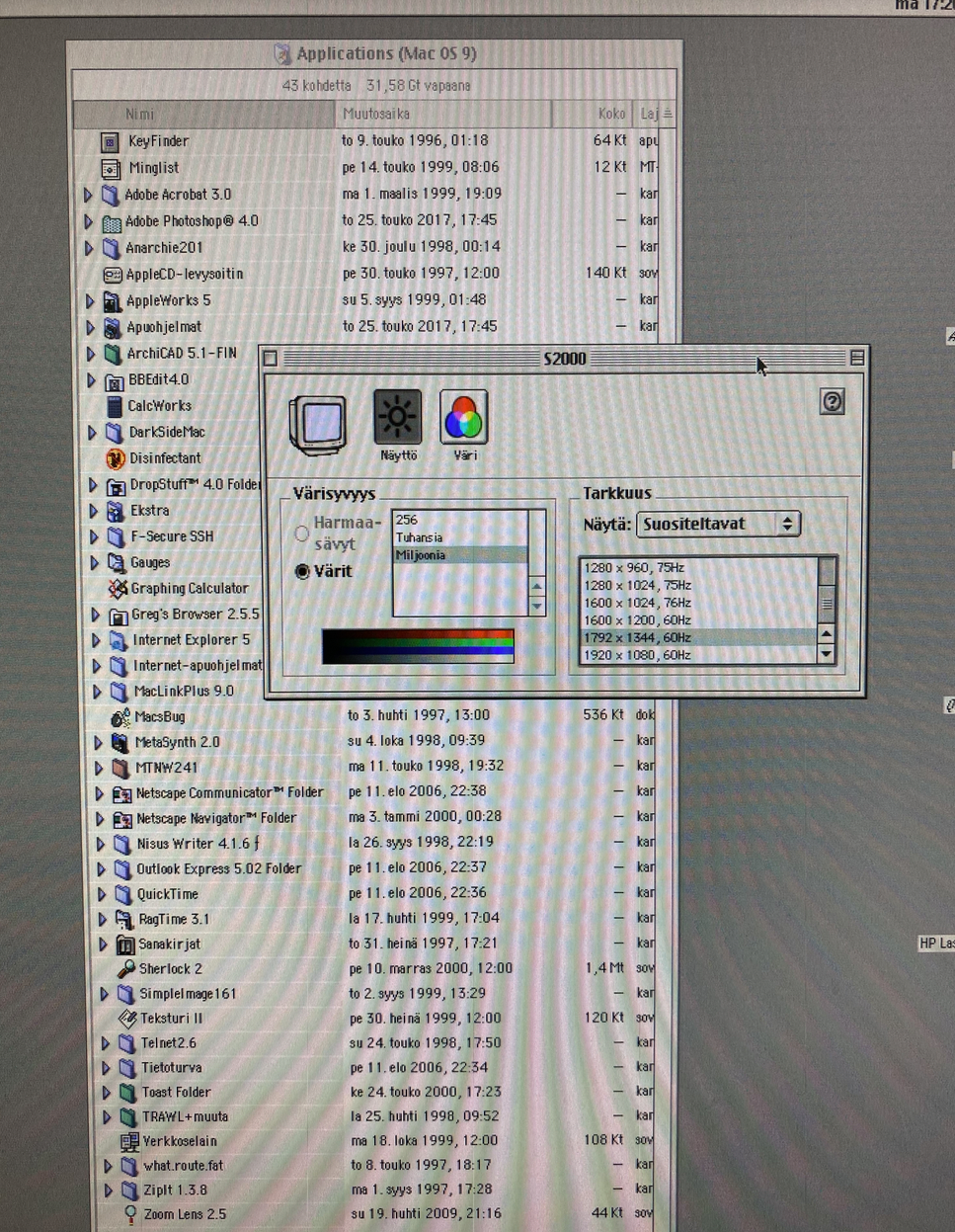Screen dimensions: 955x1232
Task: Click the AppleCD-levysoitin icon
Action: coord(113,275)
